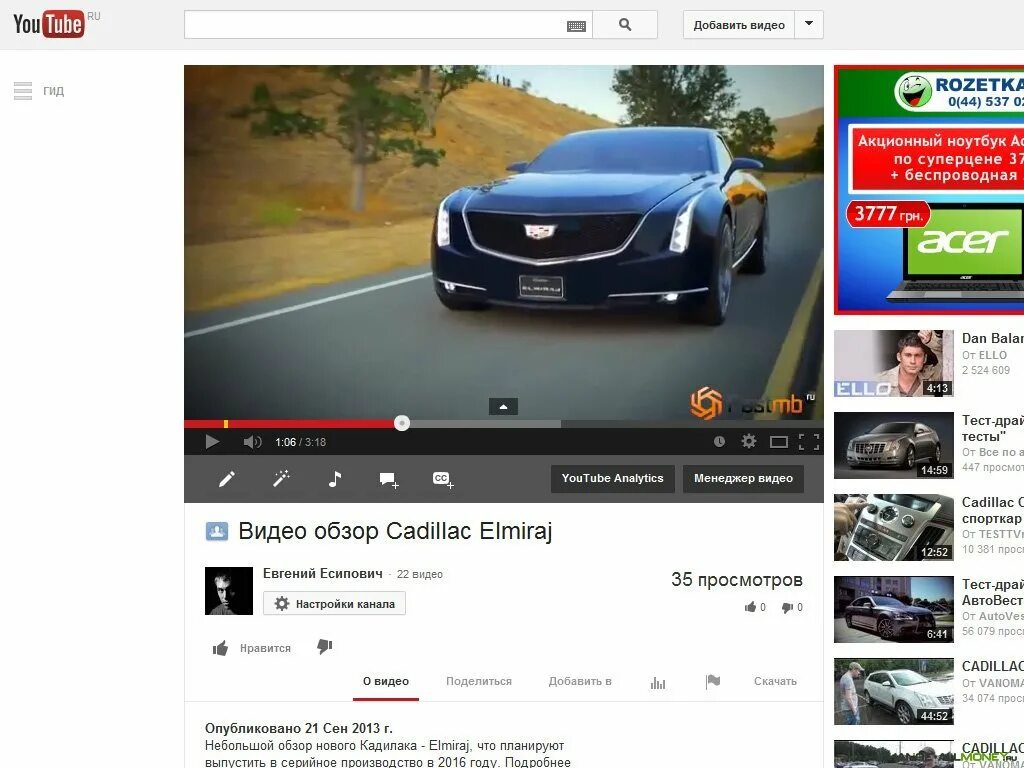The image size is (1024, 768).
Task: Mute the video volume speaker icon
Action: 252,442
